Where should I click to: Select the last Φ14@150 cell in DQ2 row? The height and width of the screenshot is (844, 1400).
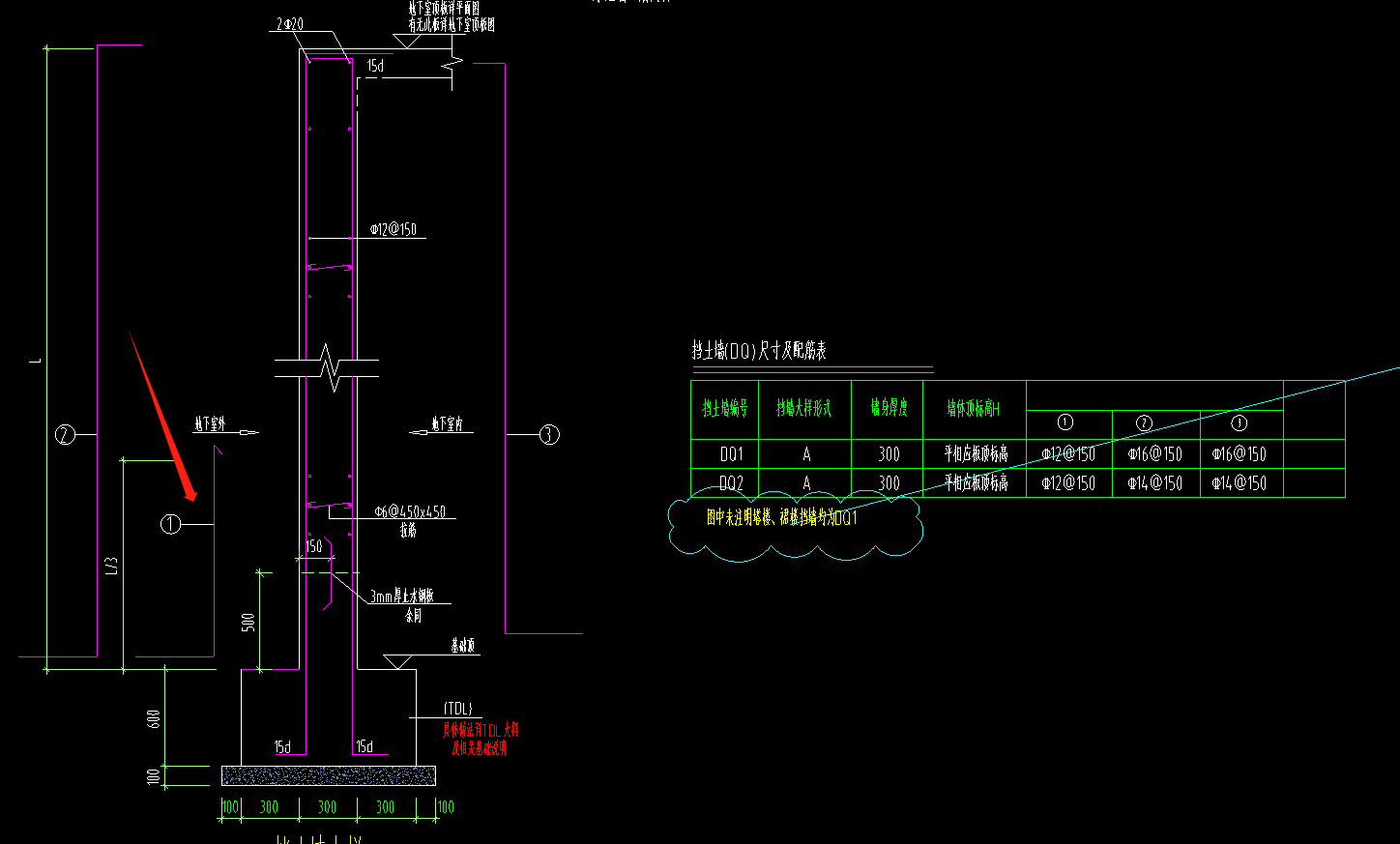point(1240,483)
